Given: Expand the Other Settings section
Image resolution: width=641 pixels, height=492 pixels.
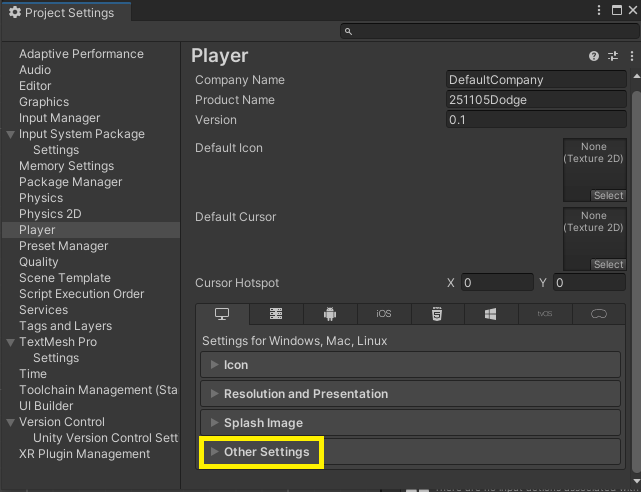Looking at the screenshot, I should pos(410,452).
